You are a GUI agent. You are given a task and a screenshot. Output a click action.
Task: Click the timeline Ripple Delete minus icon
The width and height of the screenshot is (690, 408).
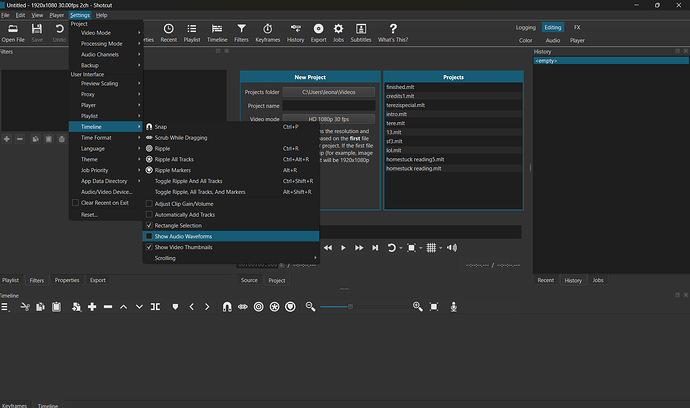[108, 307]
